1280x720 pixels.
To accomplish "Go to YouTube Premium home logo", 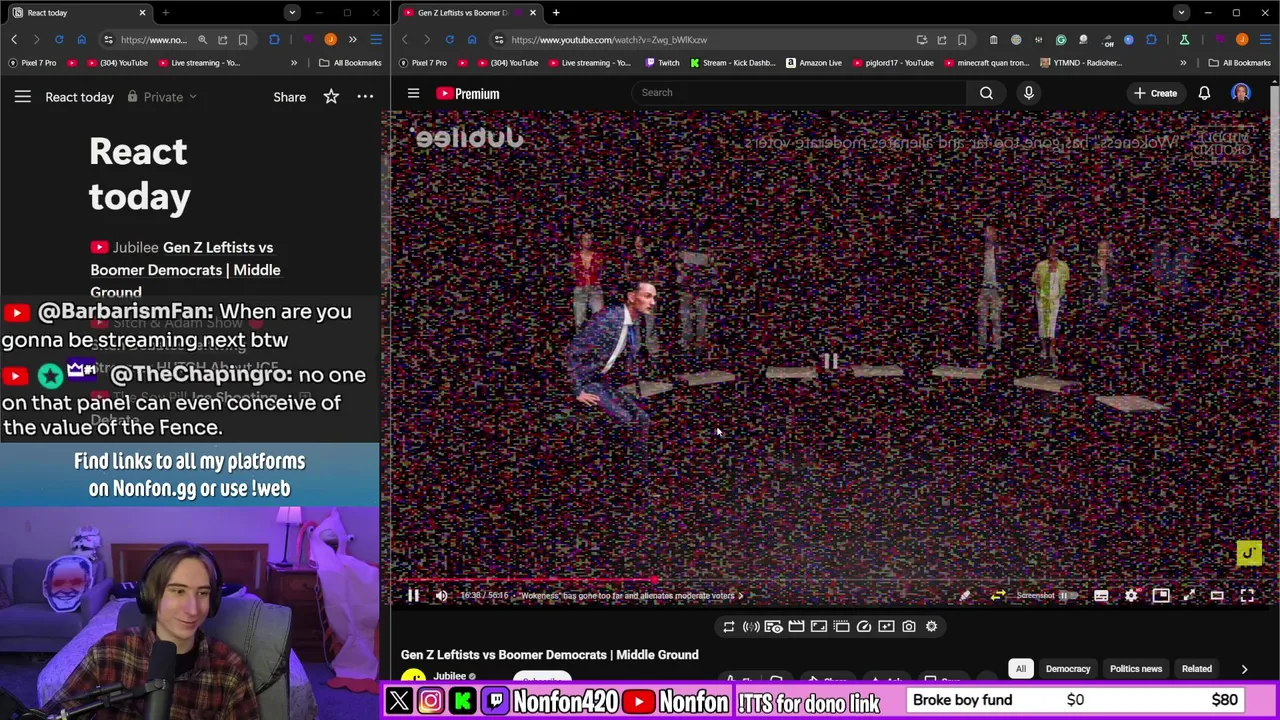I will (x=467, y=93).
